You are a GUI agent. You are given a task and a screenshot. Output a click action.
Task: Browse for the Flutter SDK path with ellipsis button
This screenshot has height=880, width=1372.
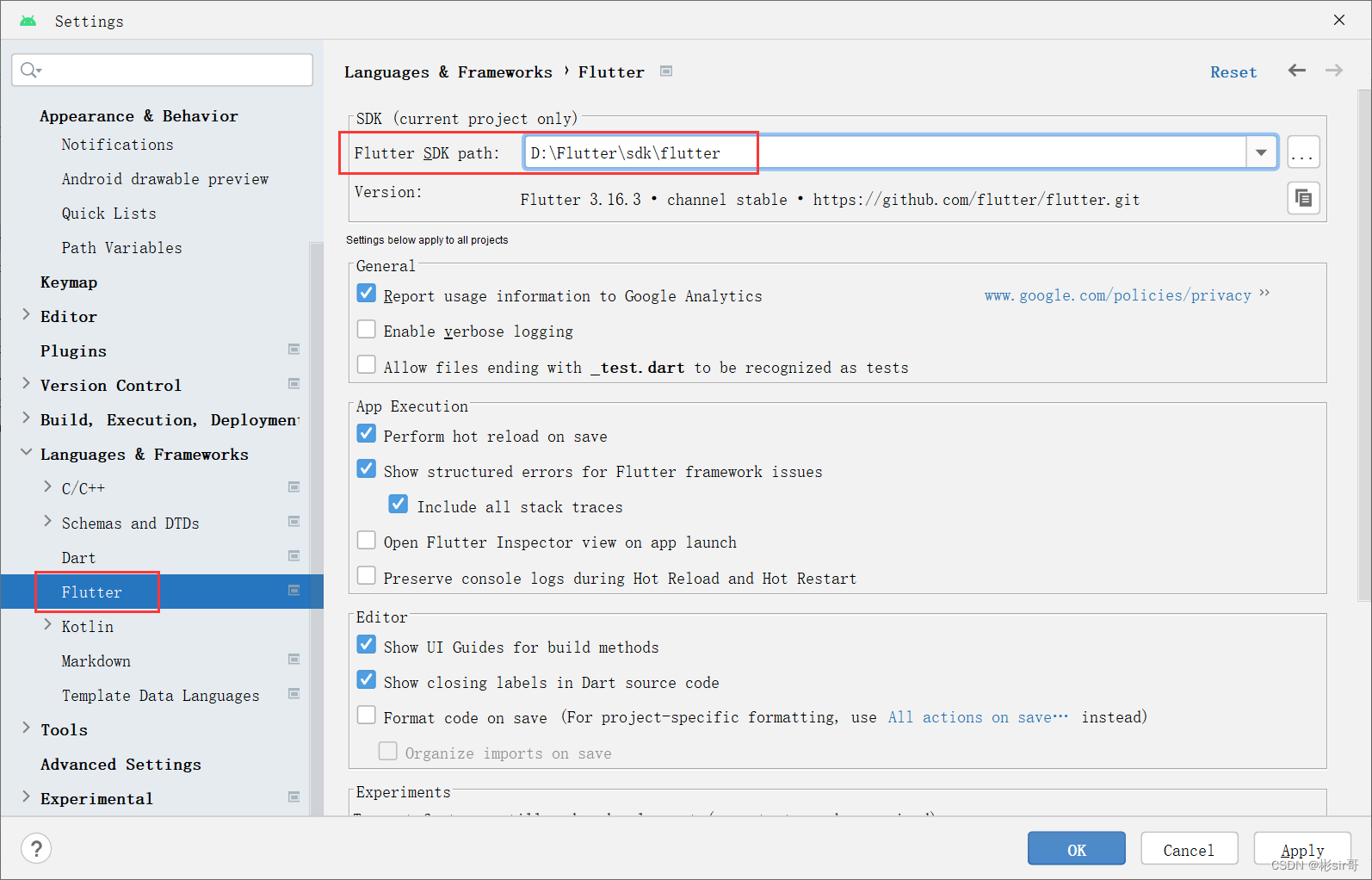click(x=1303, y=153)
